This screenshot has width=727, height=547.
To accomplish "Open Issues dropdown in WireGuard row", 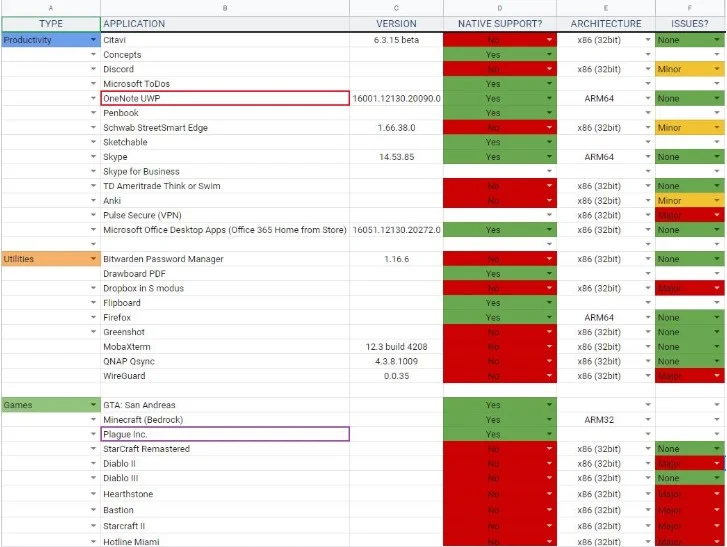I will click(x=717, y=376).
